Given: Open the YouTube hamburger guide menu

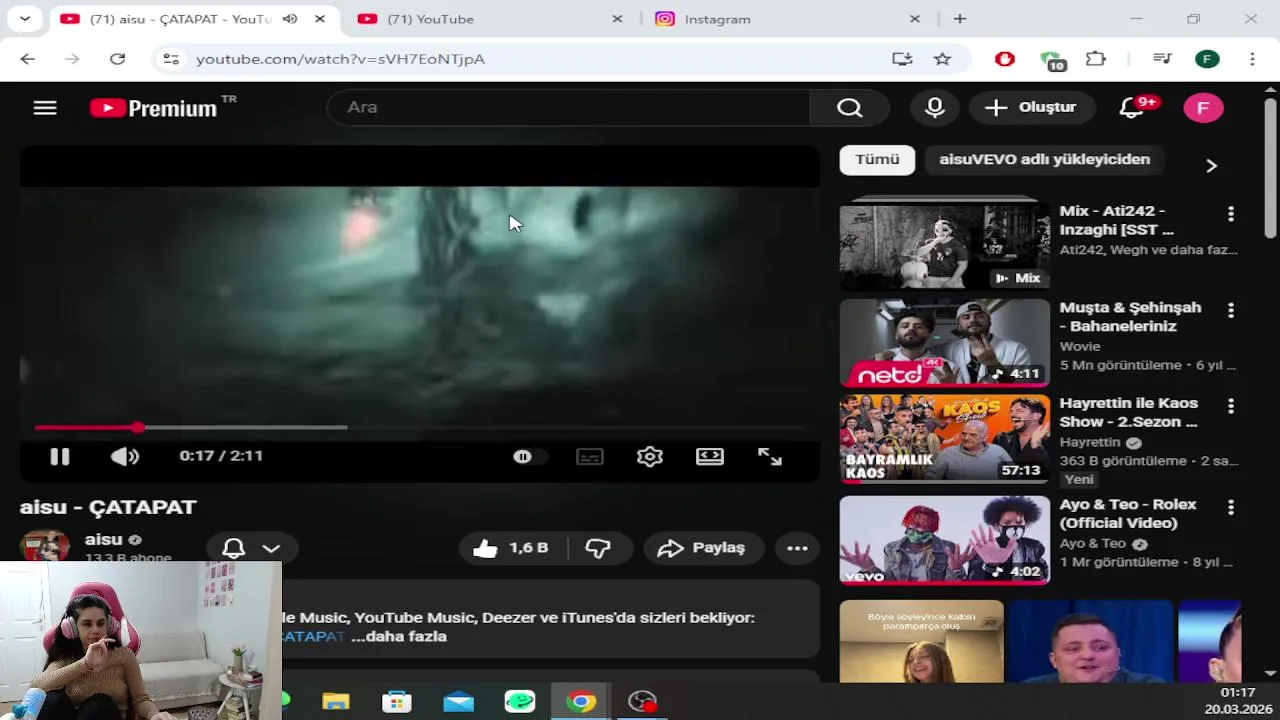Looking at the screenshot, I should [x=45, y=108].
